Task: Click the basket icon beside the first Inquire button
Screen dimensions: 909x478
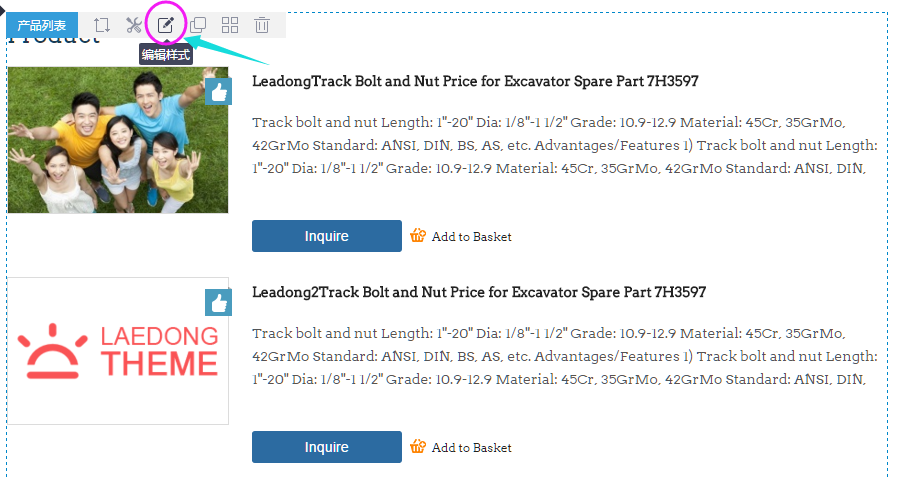Action: tap(418, 236)
